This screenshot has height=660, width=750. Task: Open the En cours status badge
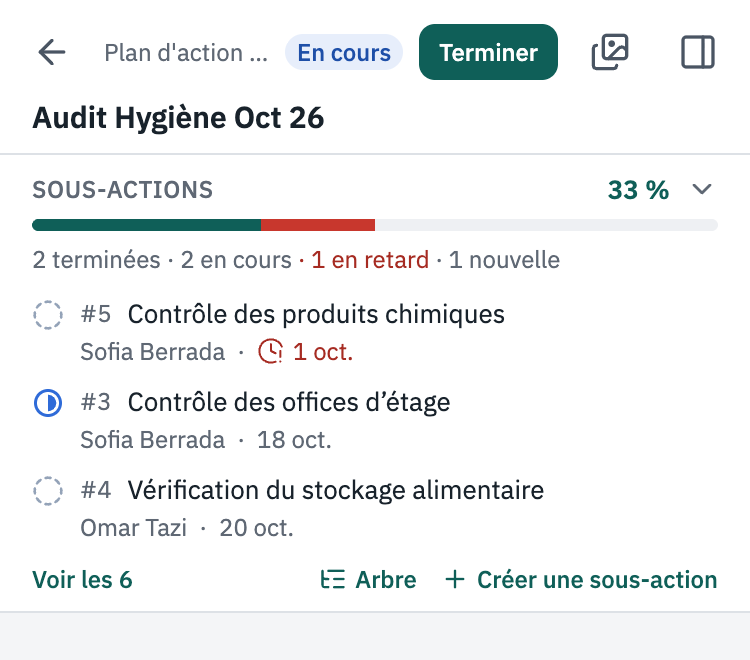[x=344, y=52]
